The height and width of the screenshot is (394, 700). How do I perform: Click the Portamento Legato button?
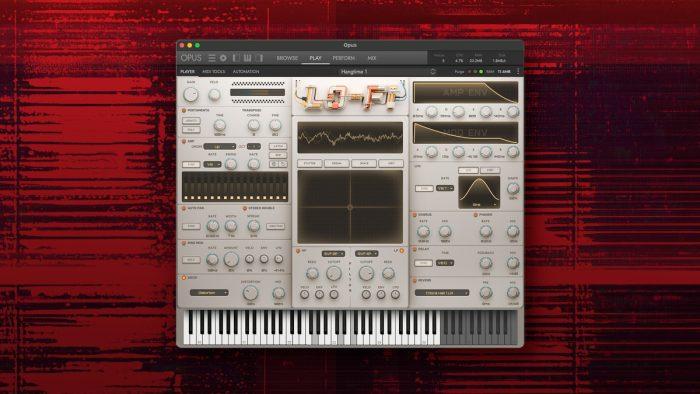(x=191, y=120)
